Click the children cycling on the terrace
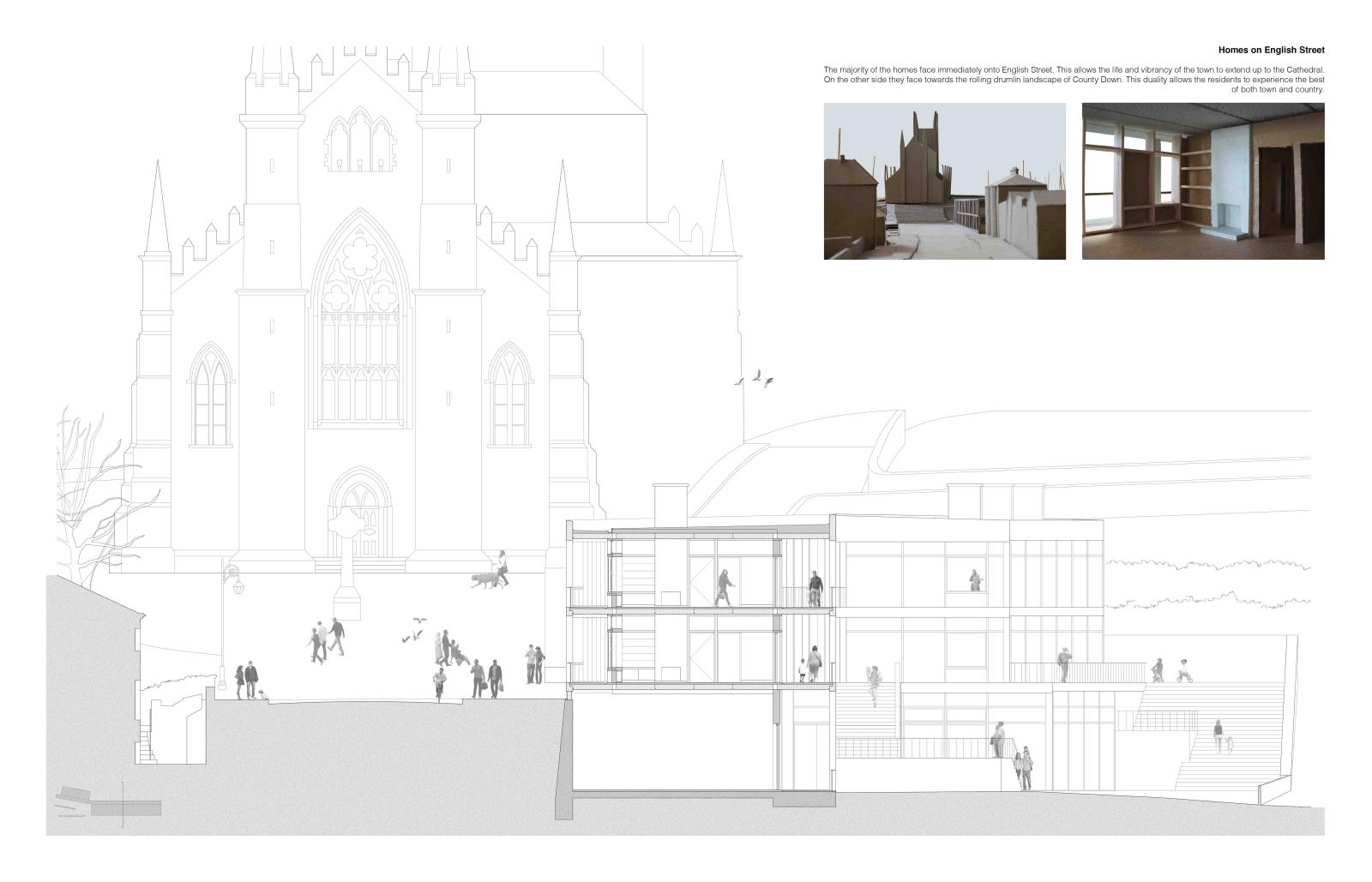 pos(1171,671)
